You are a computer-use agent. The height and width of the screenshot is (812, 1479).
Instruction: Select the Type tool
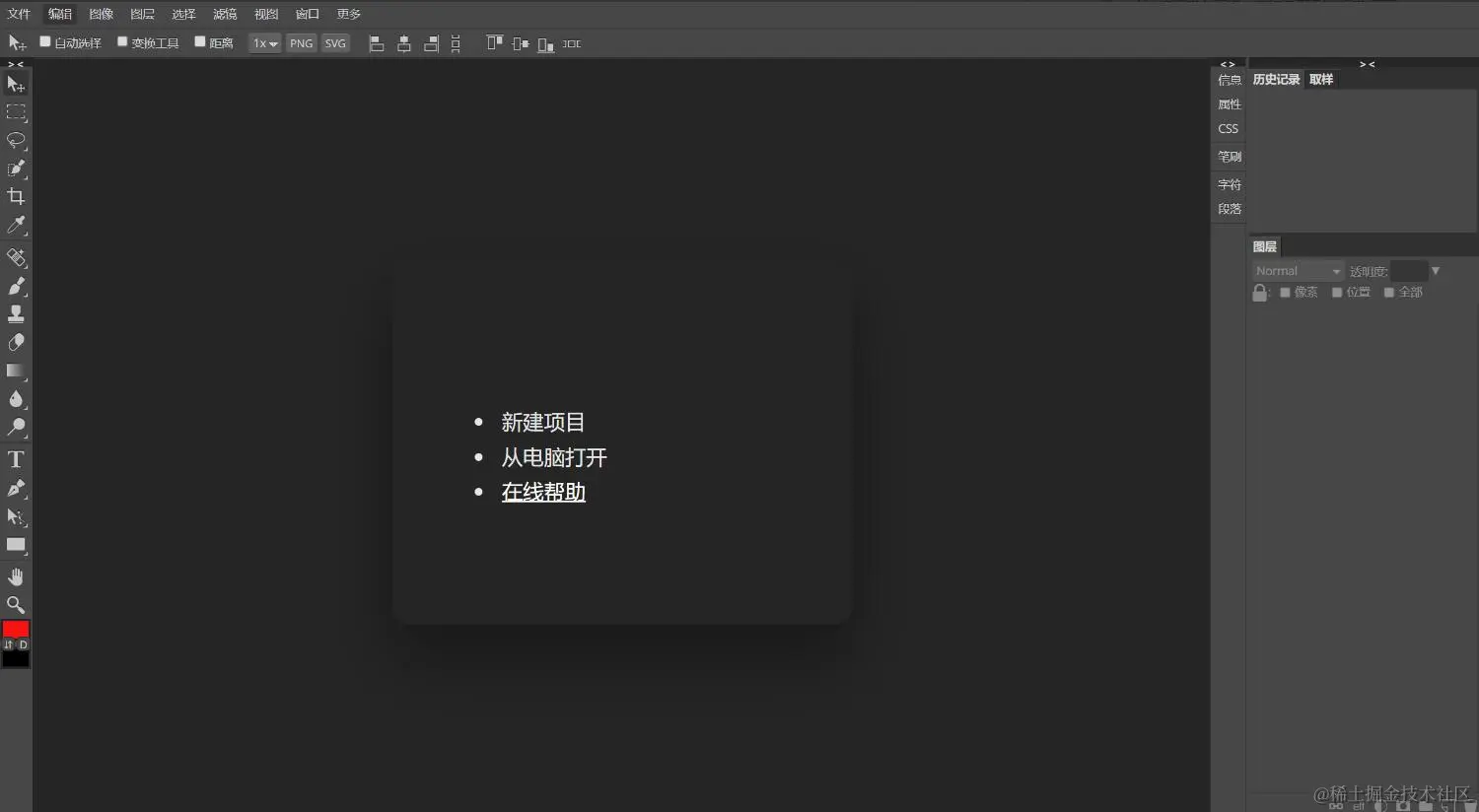coord(16,458)
